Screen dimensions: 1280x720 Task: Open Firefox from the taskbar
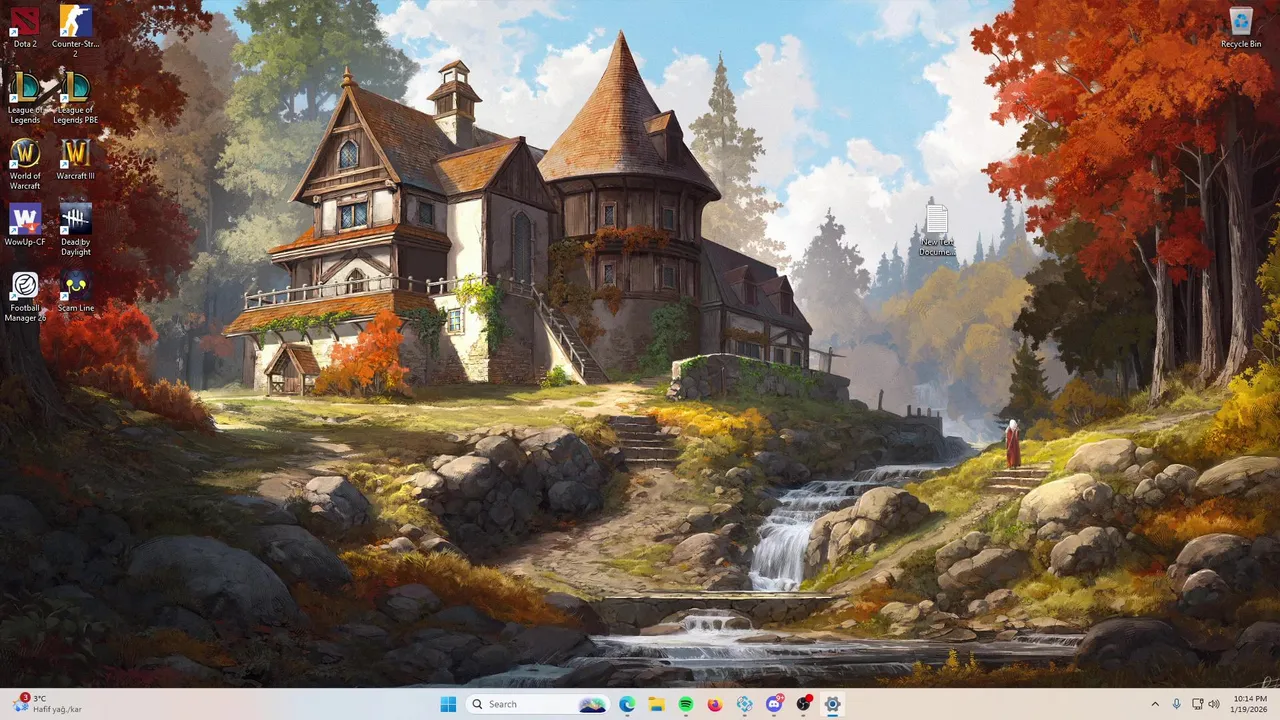tap(715, 704)
